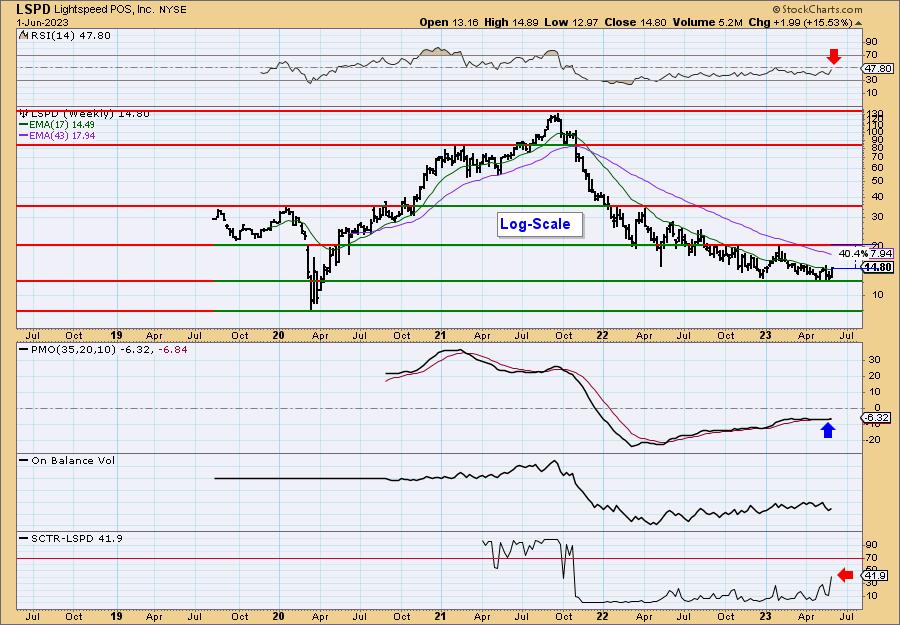Click the RSI(14) 47.80 indicator label
This screenshot has height=625, width=900.
coord(65,36)
